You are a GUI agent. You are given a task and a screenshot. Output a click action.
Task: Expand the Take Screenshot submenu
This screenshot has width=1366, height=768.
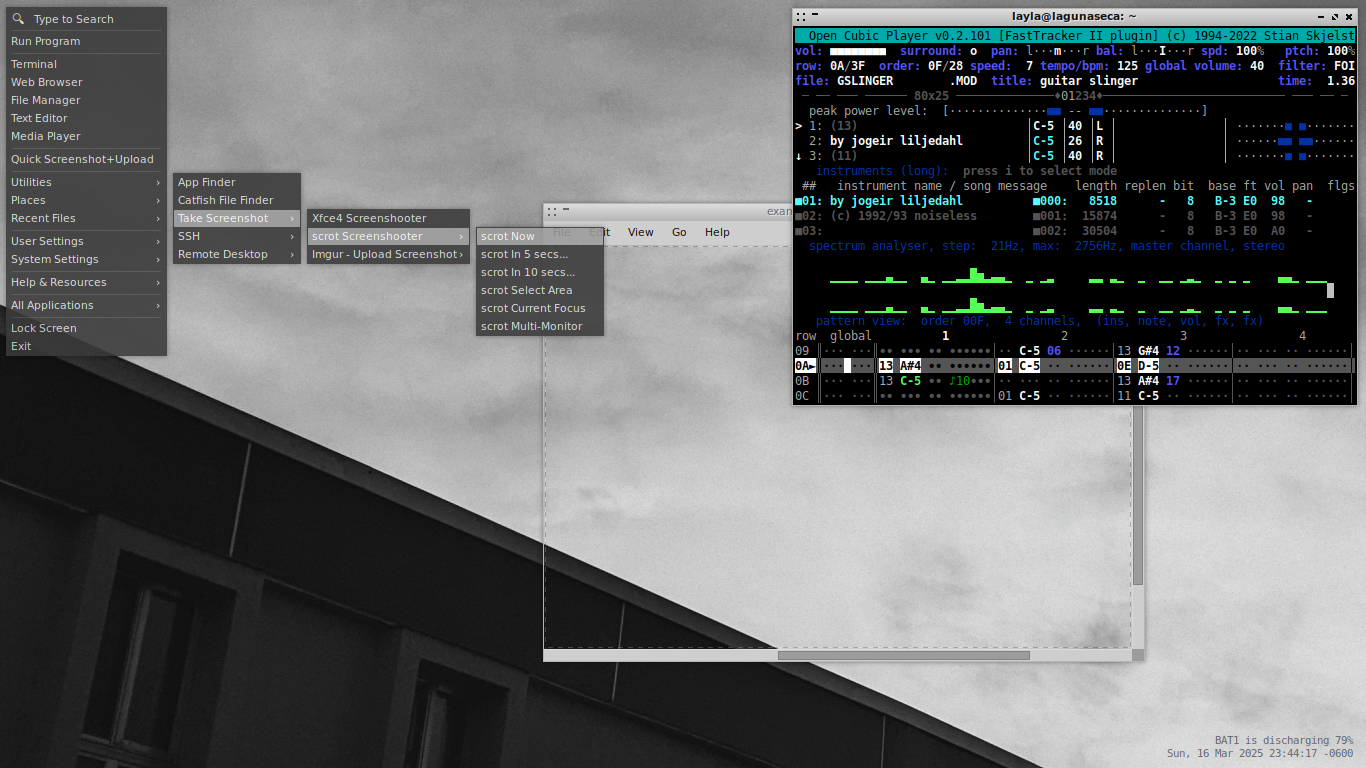tap(237, 218)
